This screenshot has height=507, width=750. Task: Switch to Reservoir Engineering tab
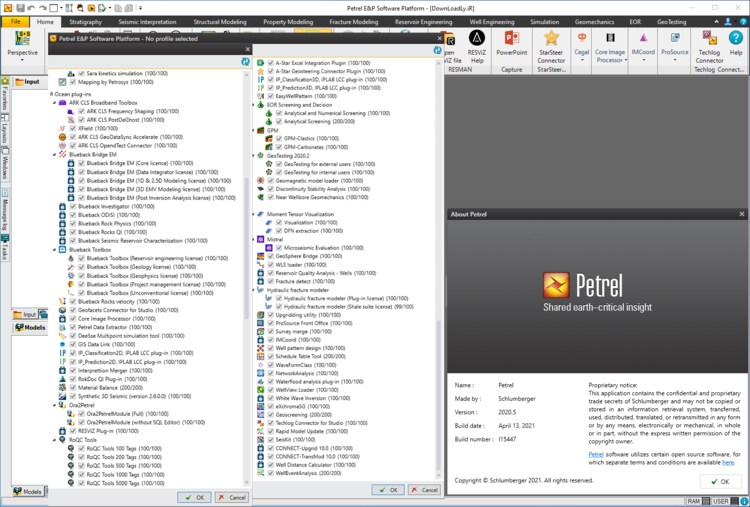tap(423, 22)
